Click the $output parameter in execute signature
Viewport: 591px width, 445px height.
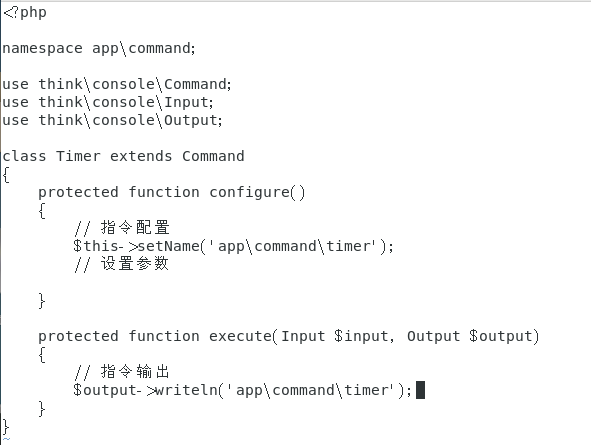pos(501,336)
